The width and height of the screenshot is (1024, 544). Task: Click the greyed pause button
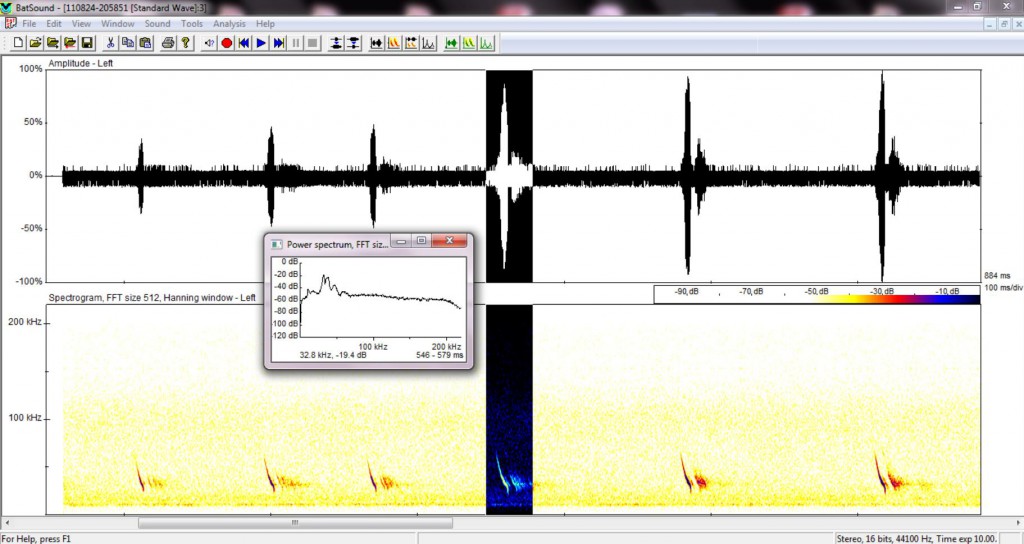click(296, 43)
